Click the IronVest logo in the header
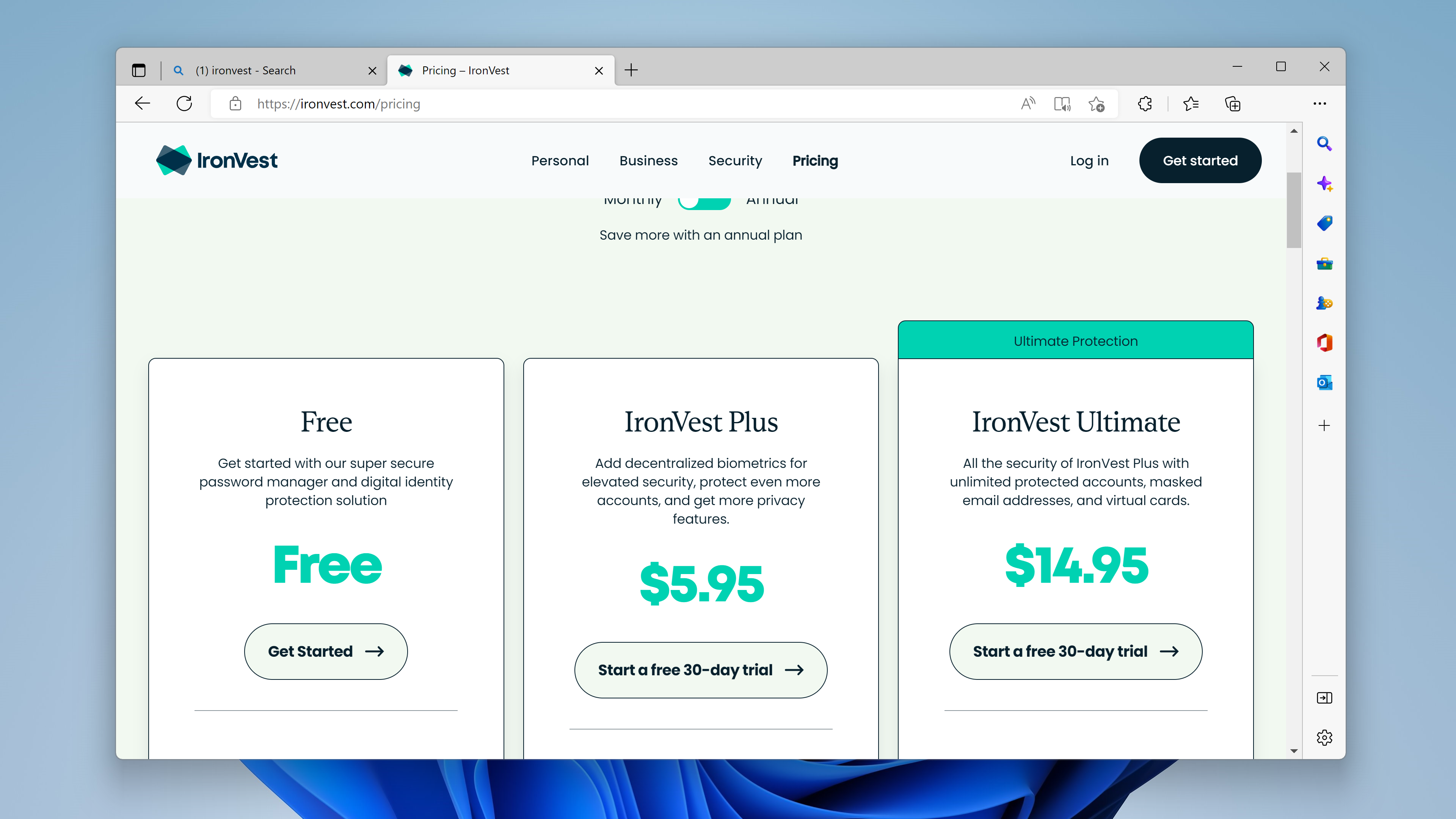 point(217,160)
